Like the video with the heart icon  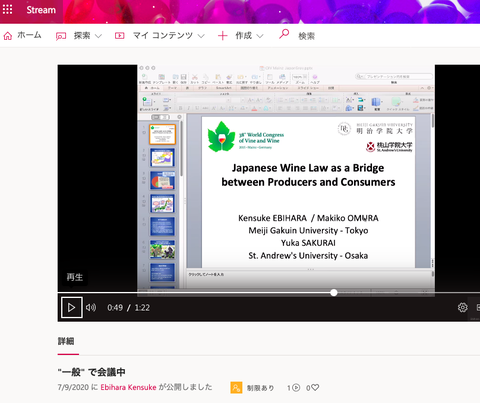315,387
